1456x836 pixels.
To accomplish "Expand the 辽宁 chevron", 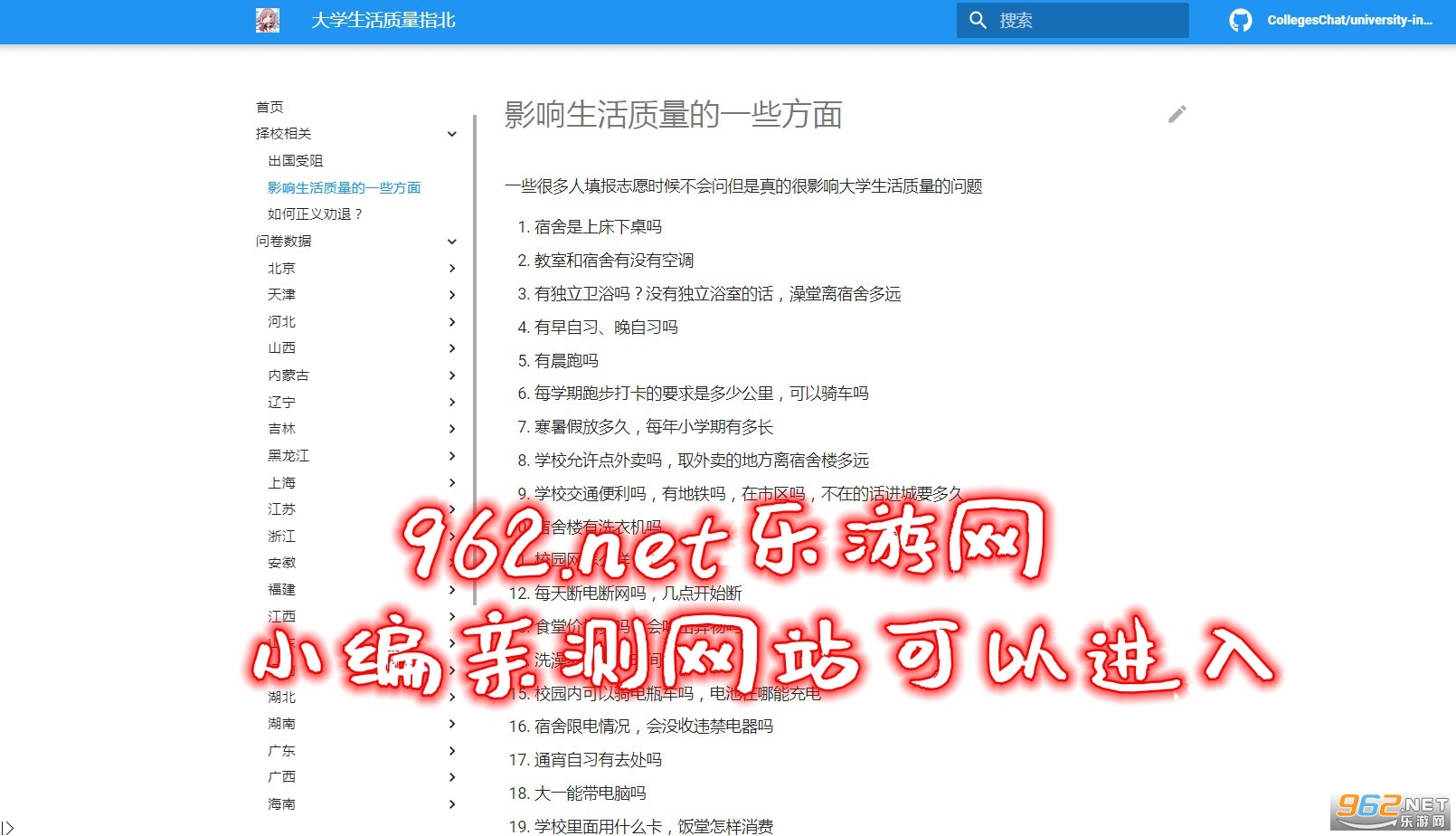I will 452,403.
